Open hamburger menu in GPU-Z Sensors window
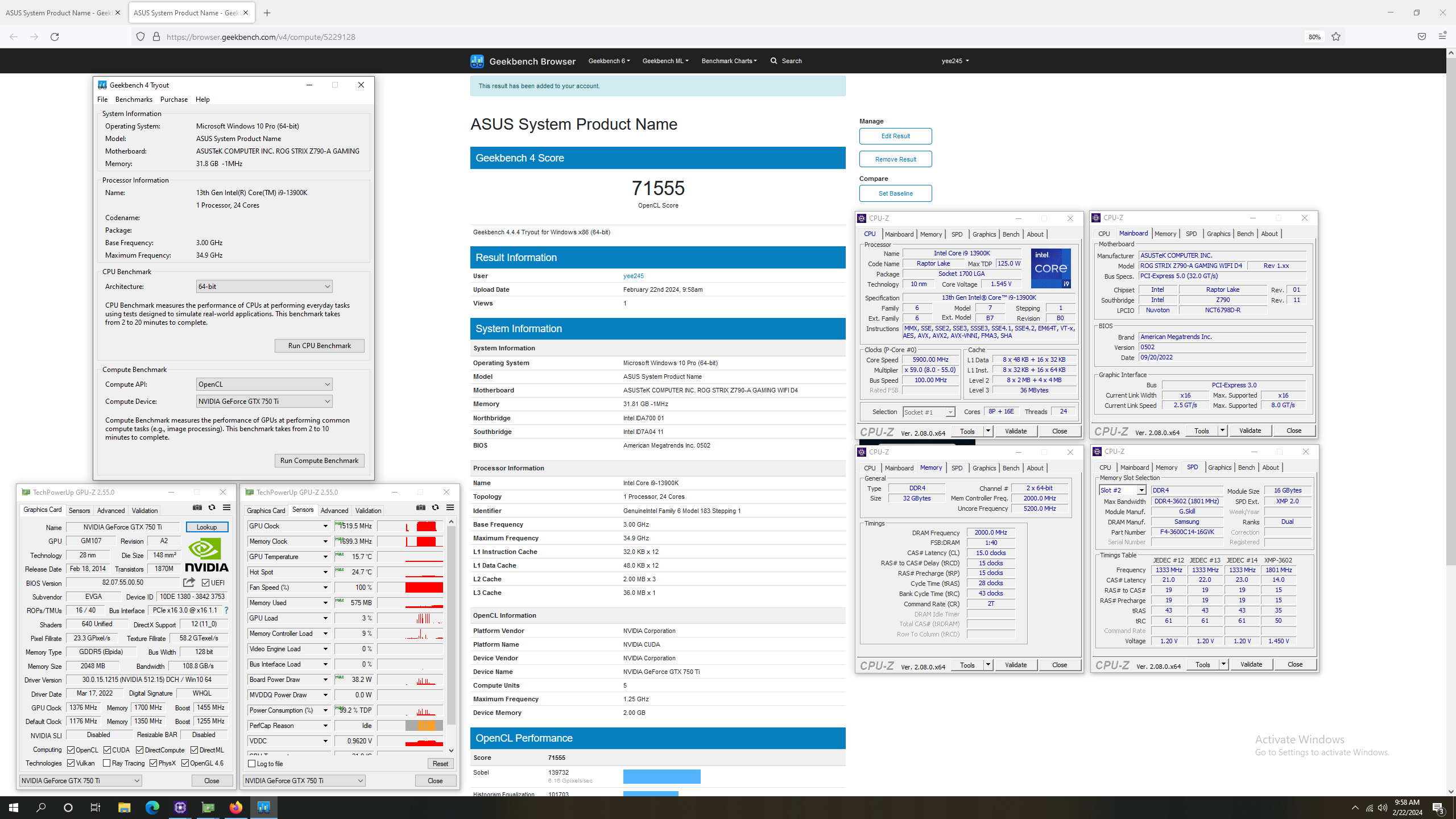The image size is (1456, 819). [x=450, y=507]
